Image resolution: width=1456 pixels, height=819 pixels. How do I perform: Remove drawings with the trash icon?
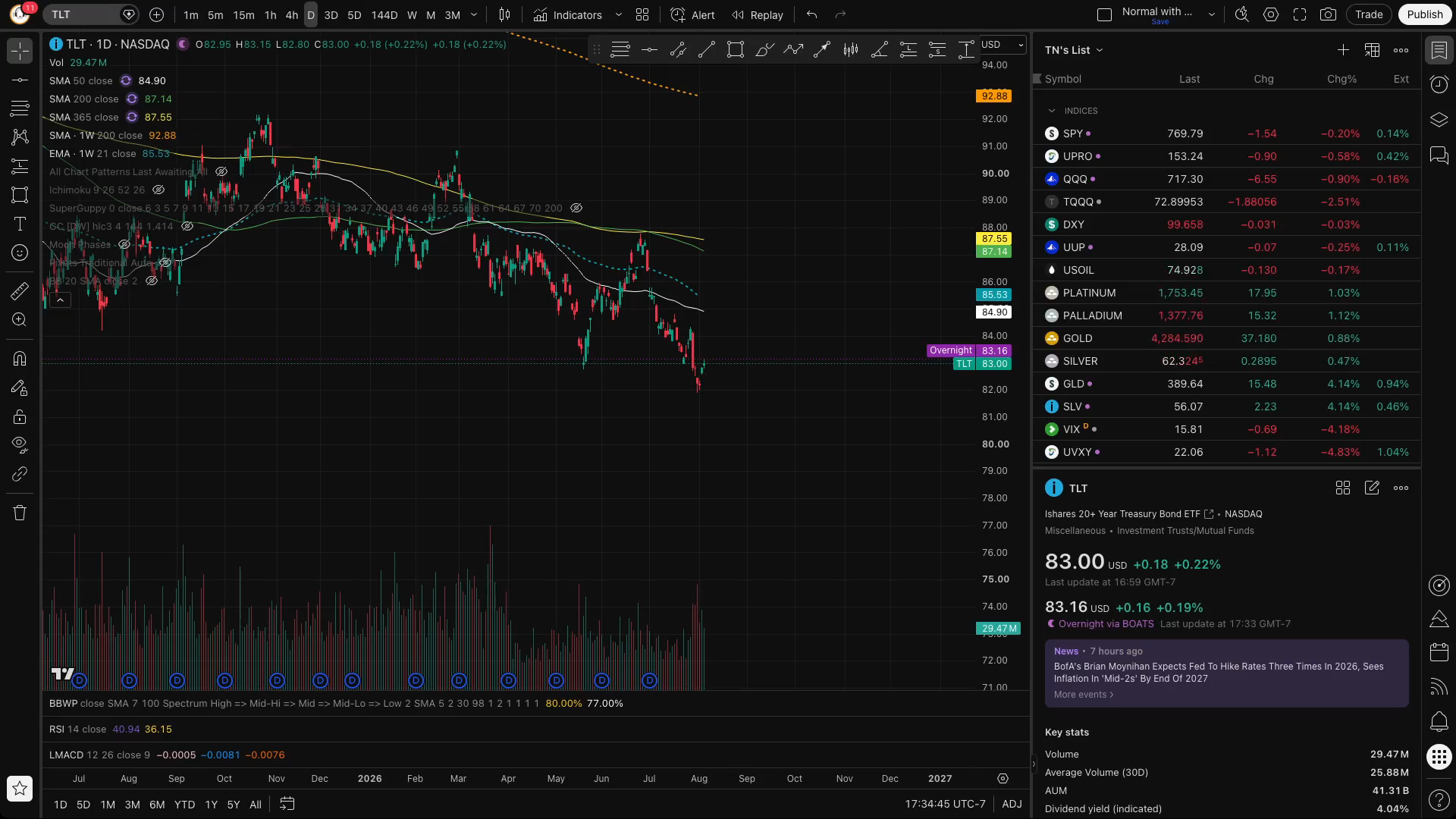coord(20,513)
